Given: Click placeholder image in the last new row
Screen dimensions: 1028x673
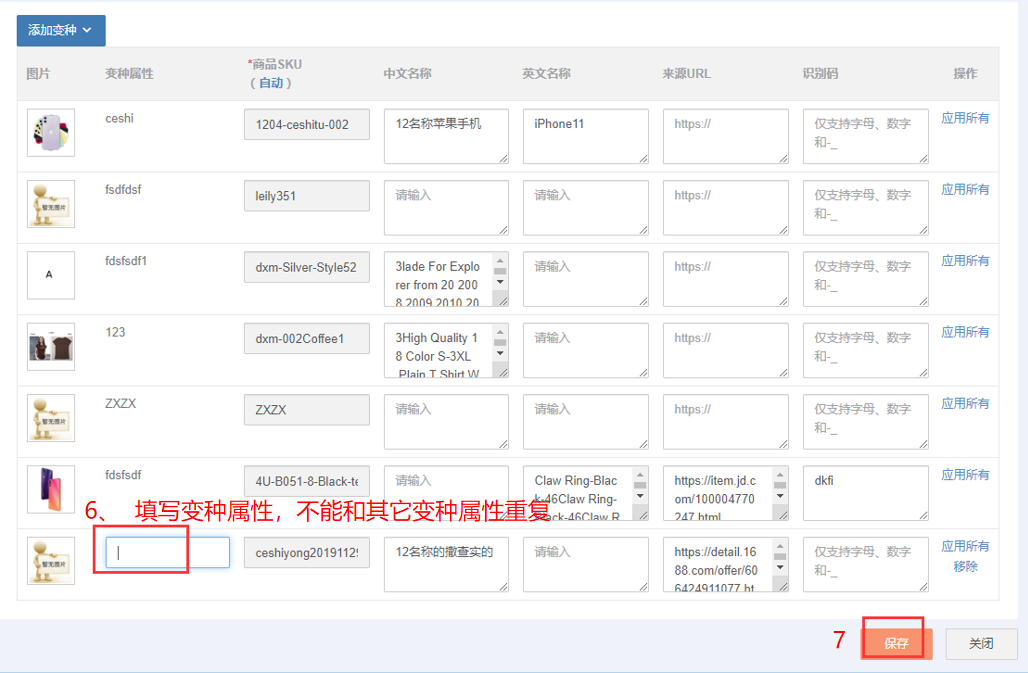Looking at the screenshot, I should pos(50,561).
